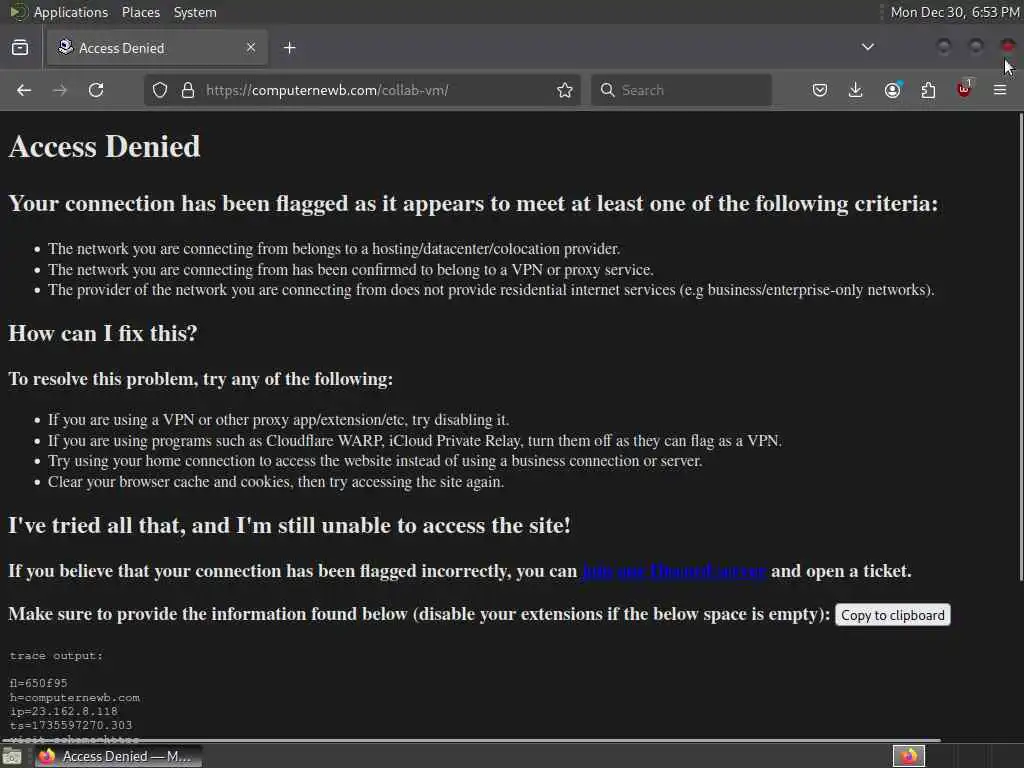Click the 'trace output:' text
This screenshot has height=768, width=1024.
[x=56, y=656]
